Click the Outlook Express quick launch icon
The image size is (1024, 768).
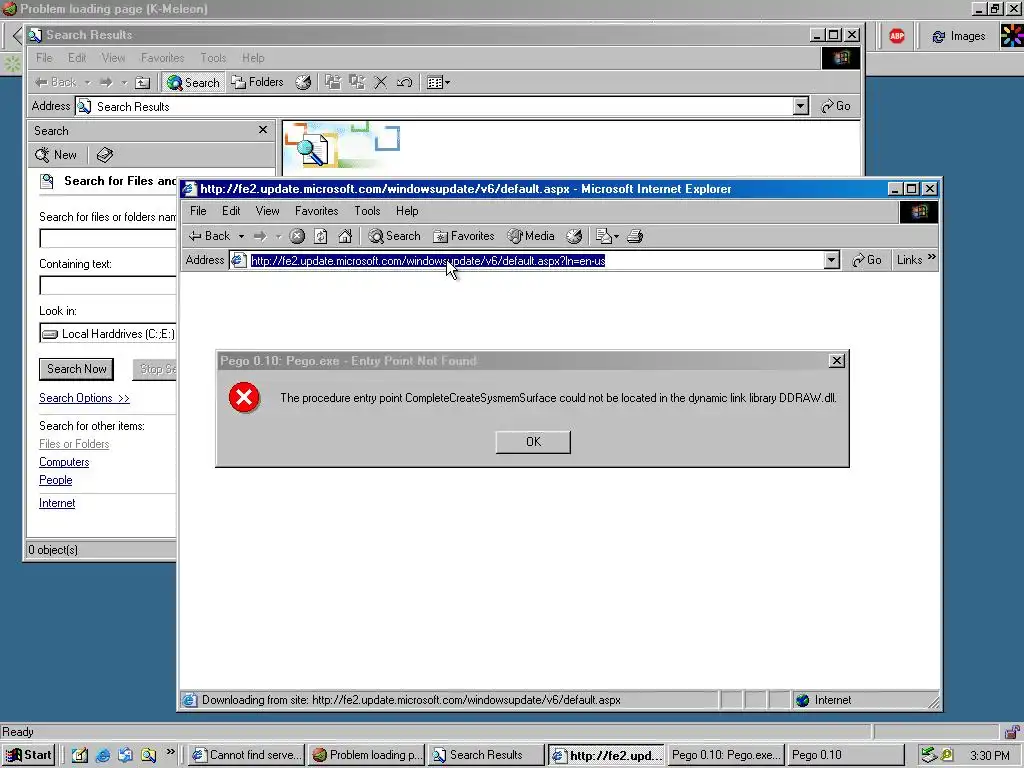tap(125, 756)
